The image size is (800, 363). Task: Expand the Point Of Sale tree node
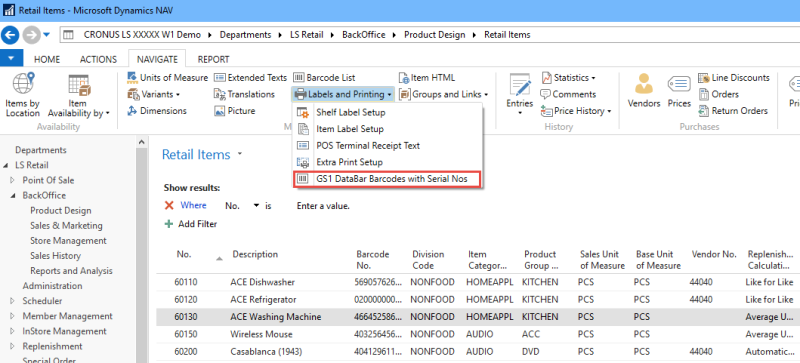coord(13,180)
